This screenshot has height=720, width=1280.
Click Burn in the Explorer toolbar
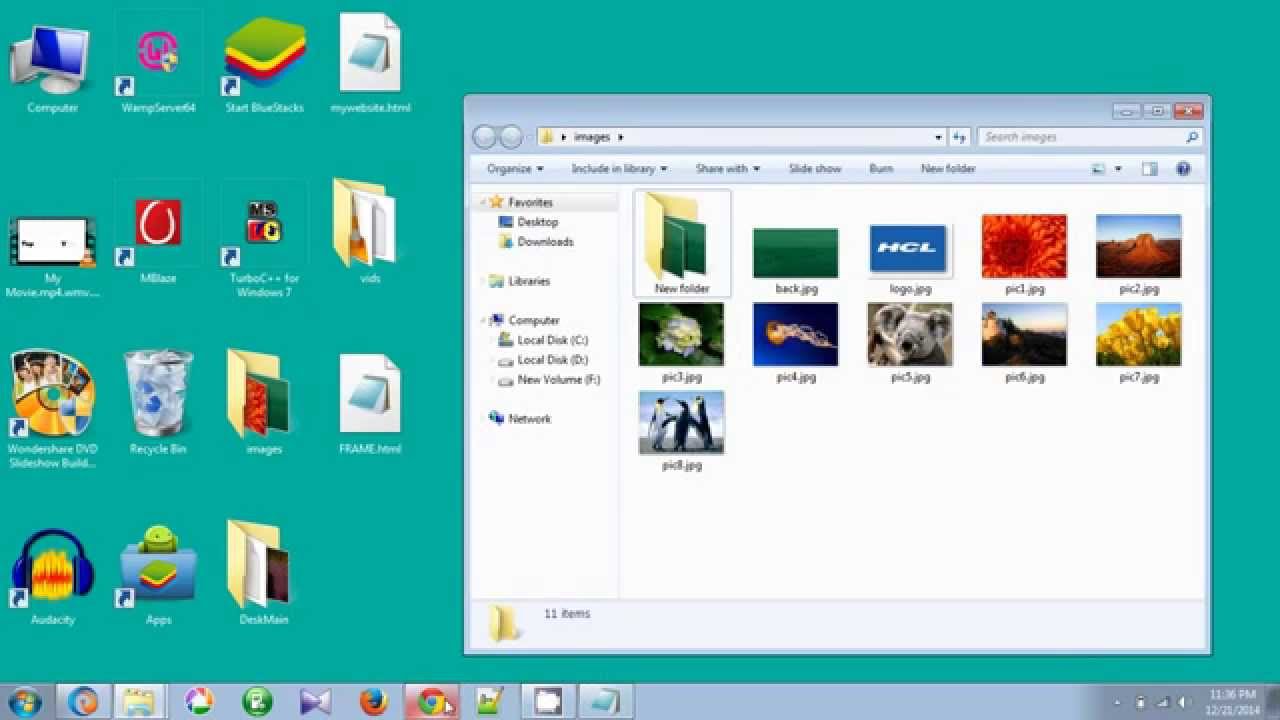[x=881, y=169]
